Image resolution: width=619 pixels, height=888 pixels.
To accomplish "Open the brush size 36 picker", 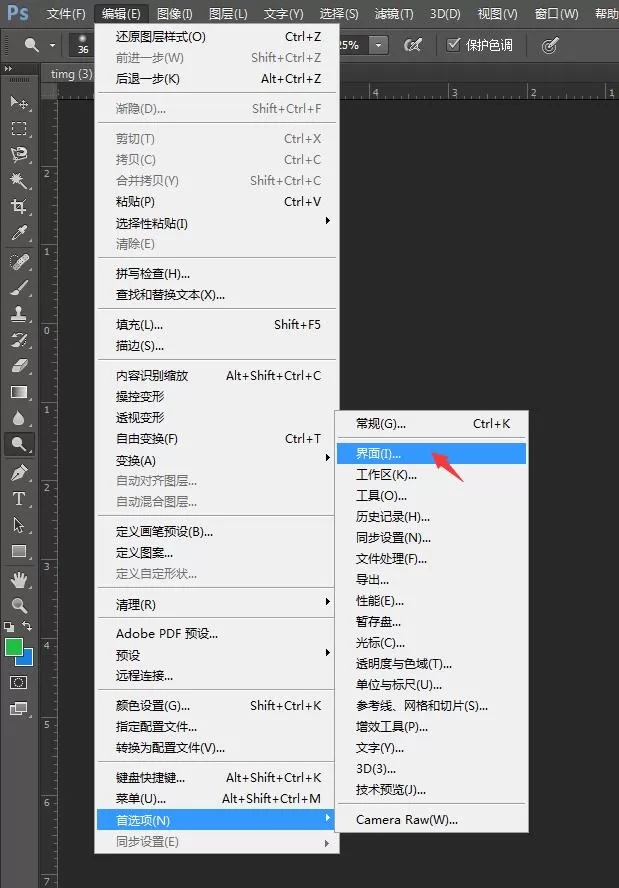I will [x=83, y=45].
